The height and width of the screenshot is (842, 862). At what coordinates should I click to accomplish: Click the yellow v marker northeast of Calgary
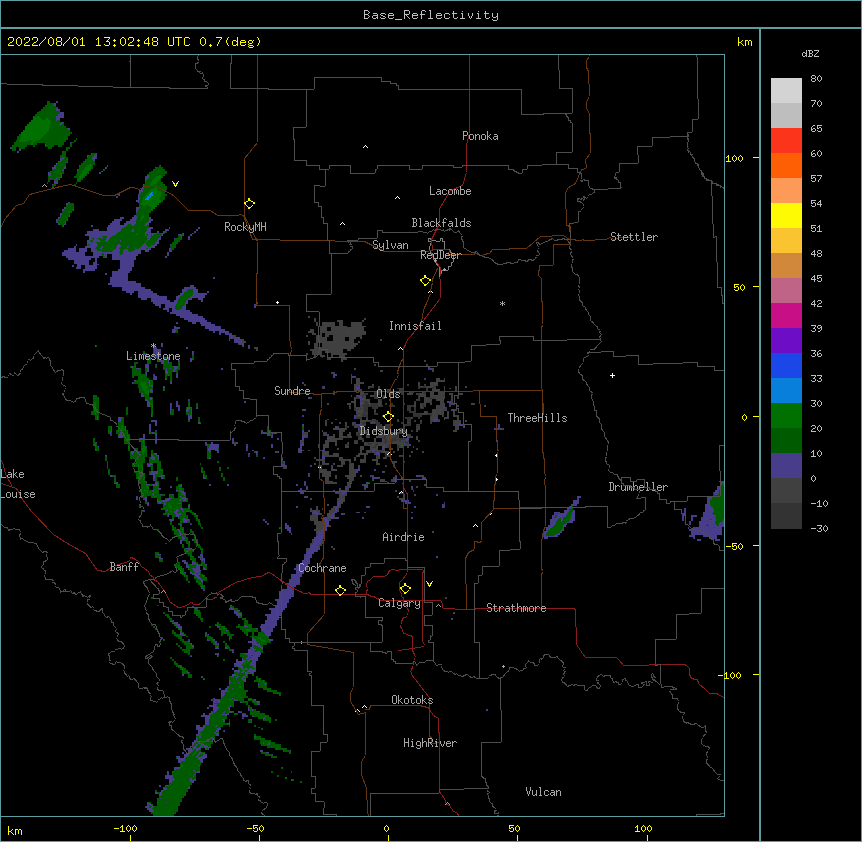coord(429,584)
